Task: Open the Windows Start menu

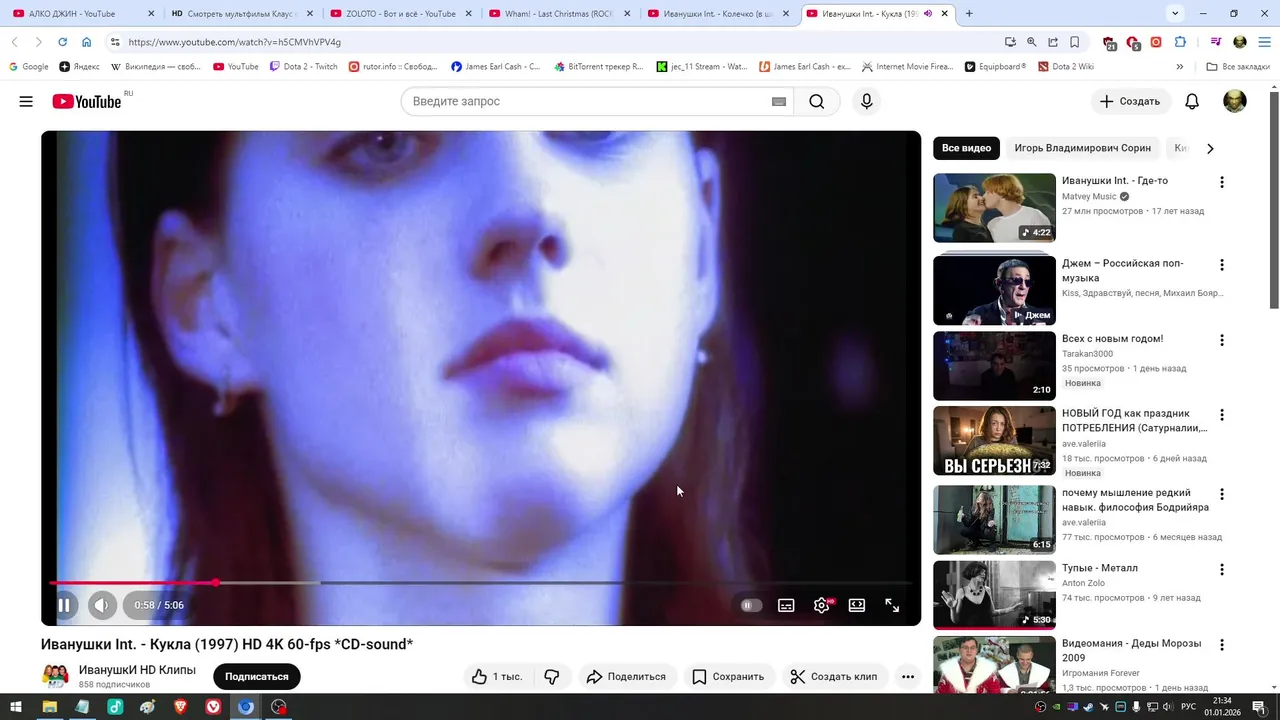Action: pyautogui.click(x=16, y=707)
